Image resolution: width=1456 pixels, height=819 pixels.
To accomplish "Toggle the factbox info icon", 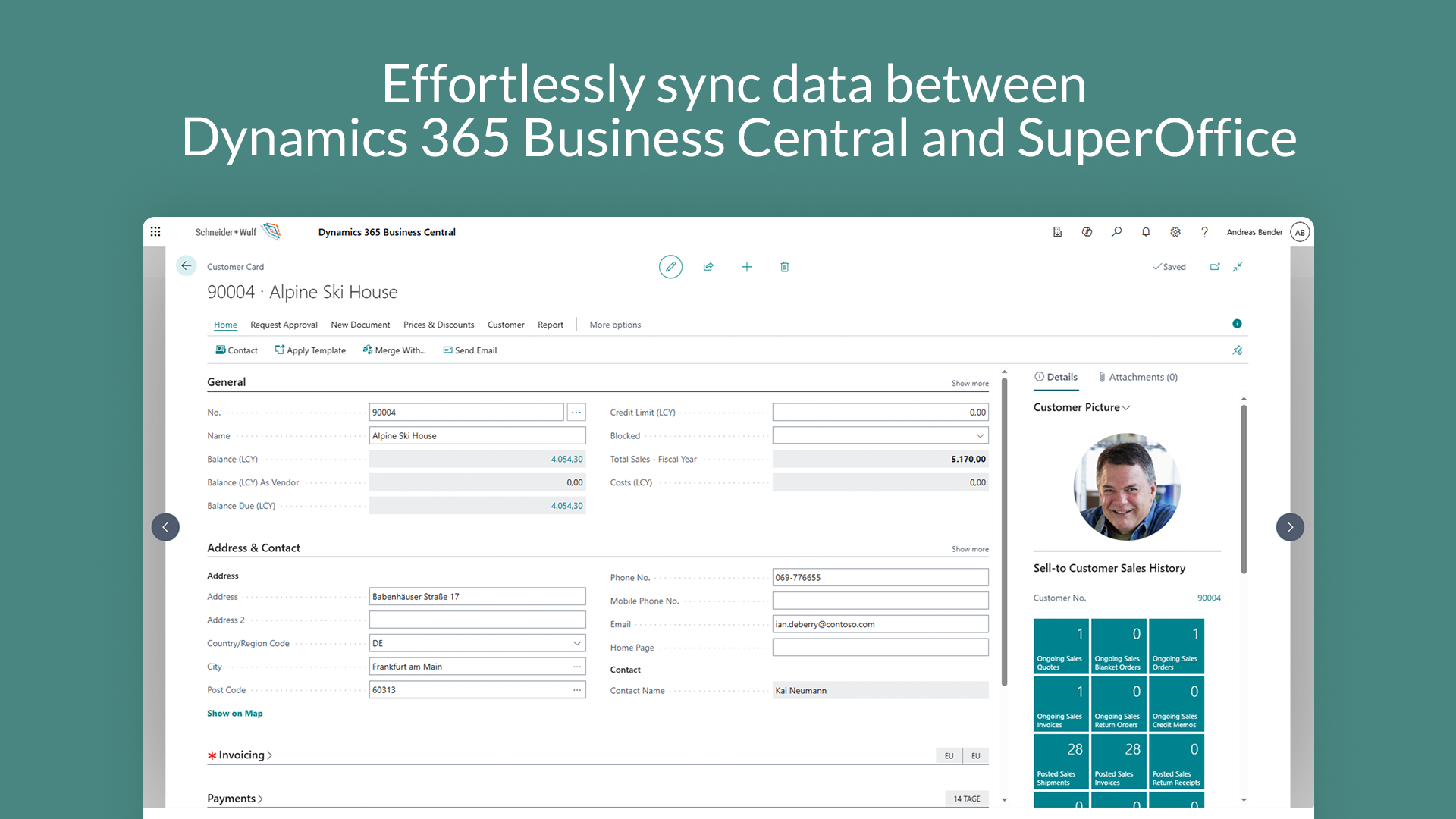I will pyautogui.click(x=1237, y=324).
